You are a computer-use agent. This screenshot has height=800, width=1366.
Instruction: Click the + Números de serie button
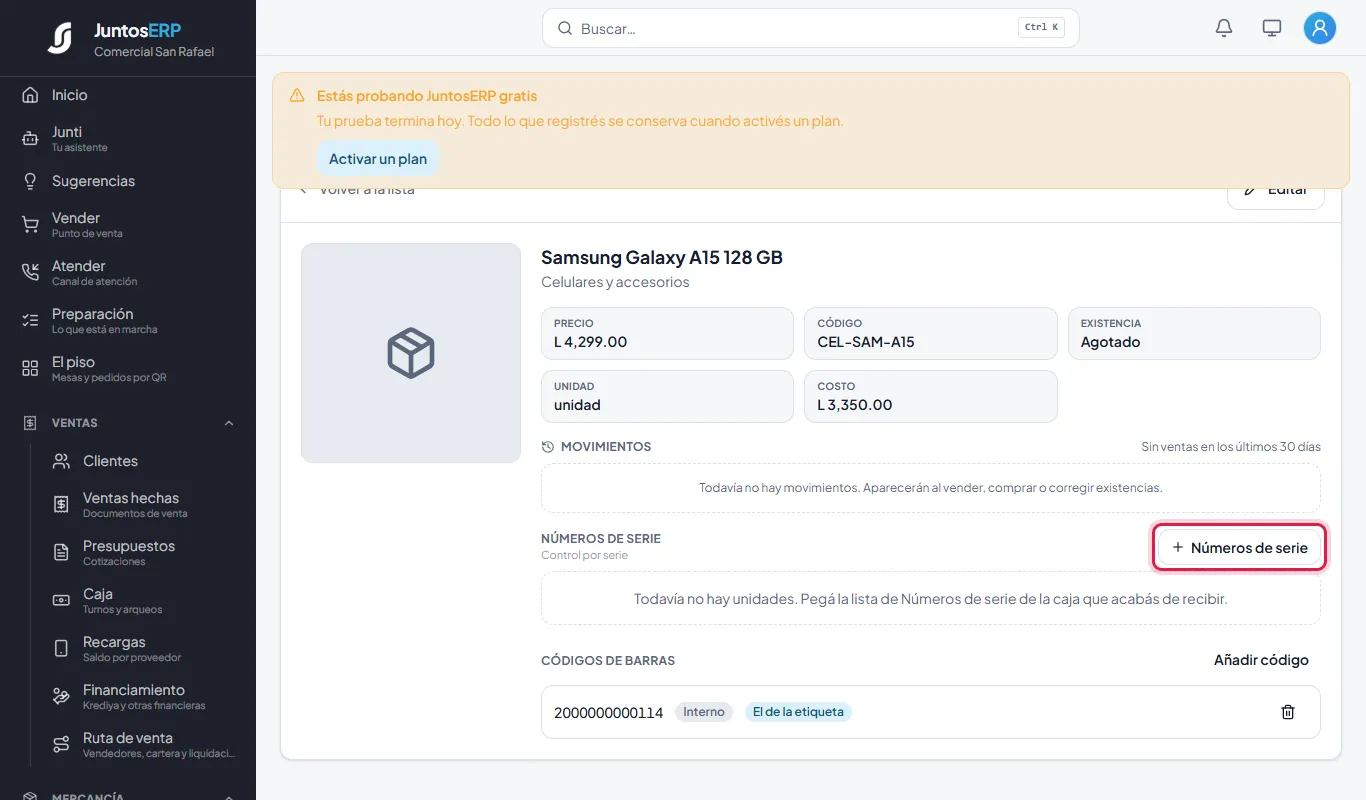pyautogui.click(x=1240, y=548)
